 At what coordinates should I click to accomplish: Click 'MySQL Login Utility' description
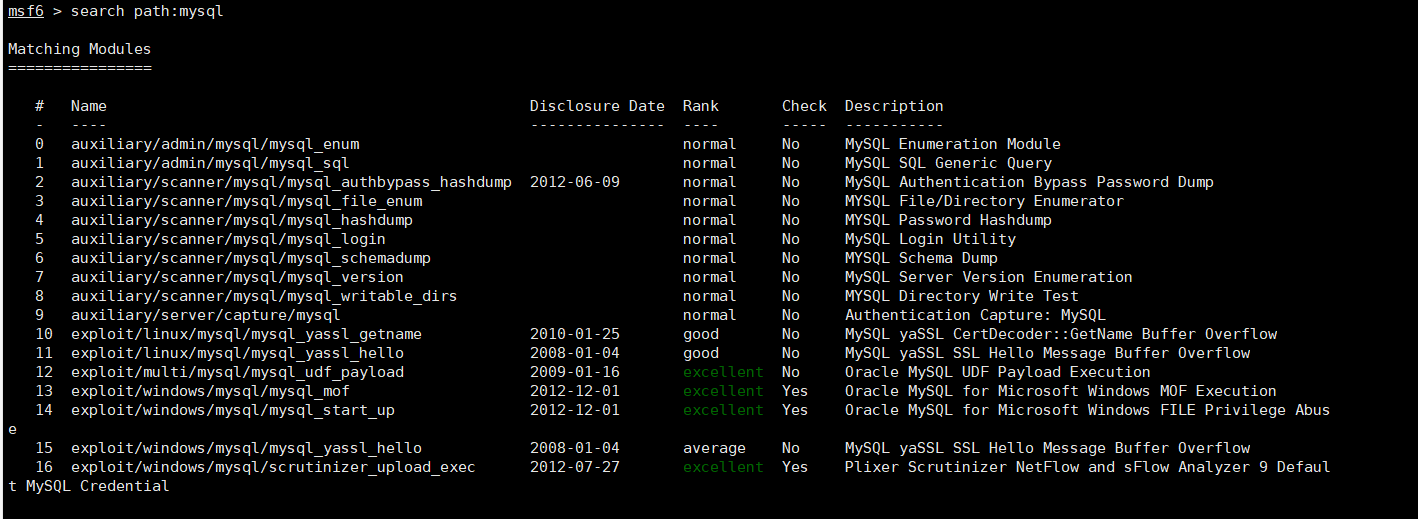tap(930, 239)
